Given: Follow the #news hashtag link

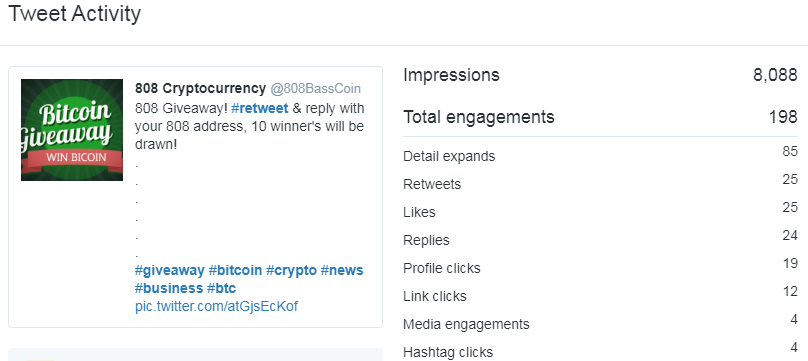Looking at the screenshot, I should click(x=342, y=270).
